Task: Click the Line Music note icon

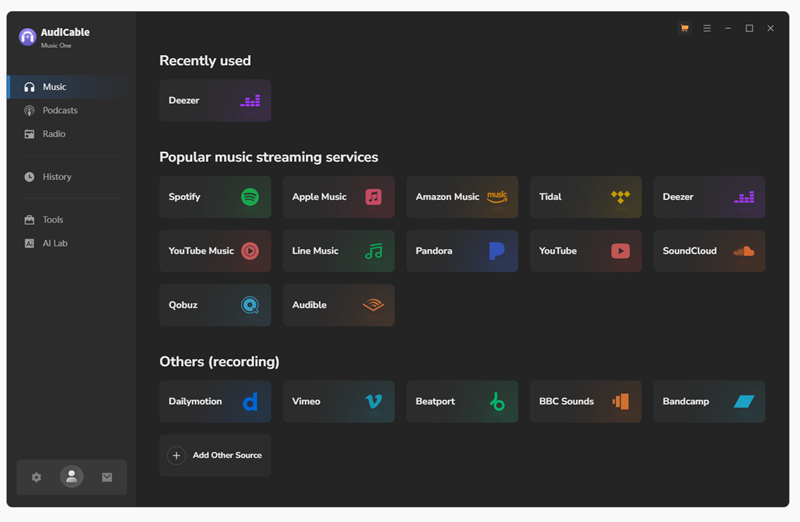Action: click(373, 251)
